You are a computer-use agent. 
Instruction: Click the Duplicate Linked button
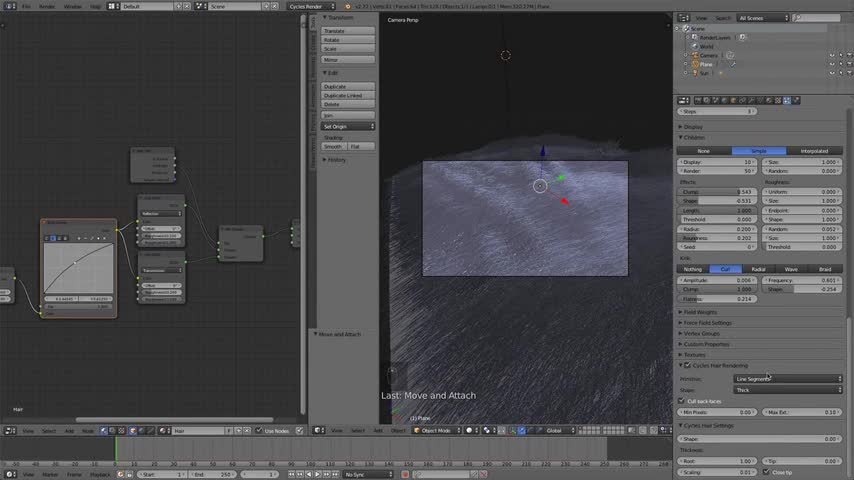click(x=347, y=95)
